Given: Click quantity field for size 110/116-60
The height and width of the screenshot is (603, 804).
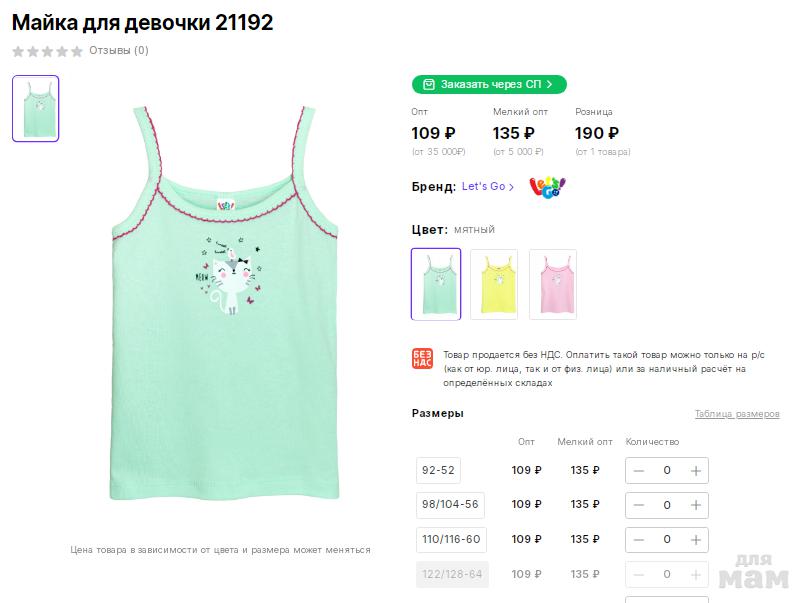Looking at the screenshot, I should (x=667, y=540).
